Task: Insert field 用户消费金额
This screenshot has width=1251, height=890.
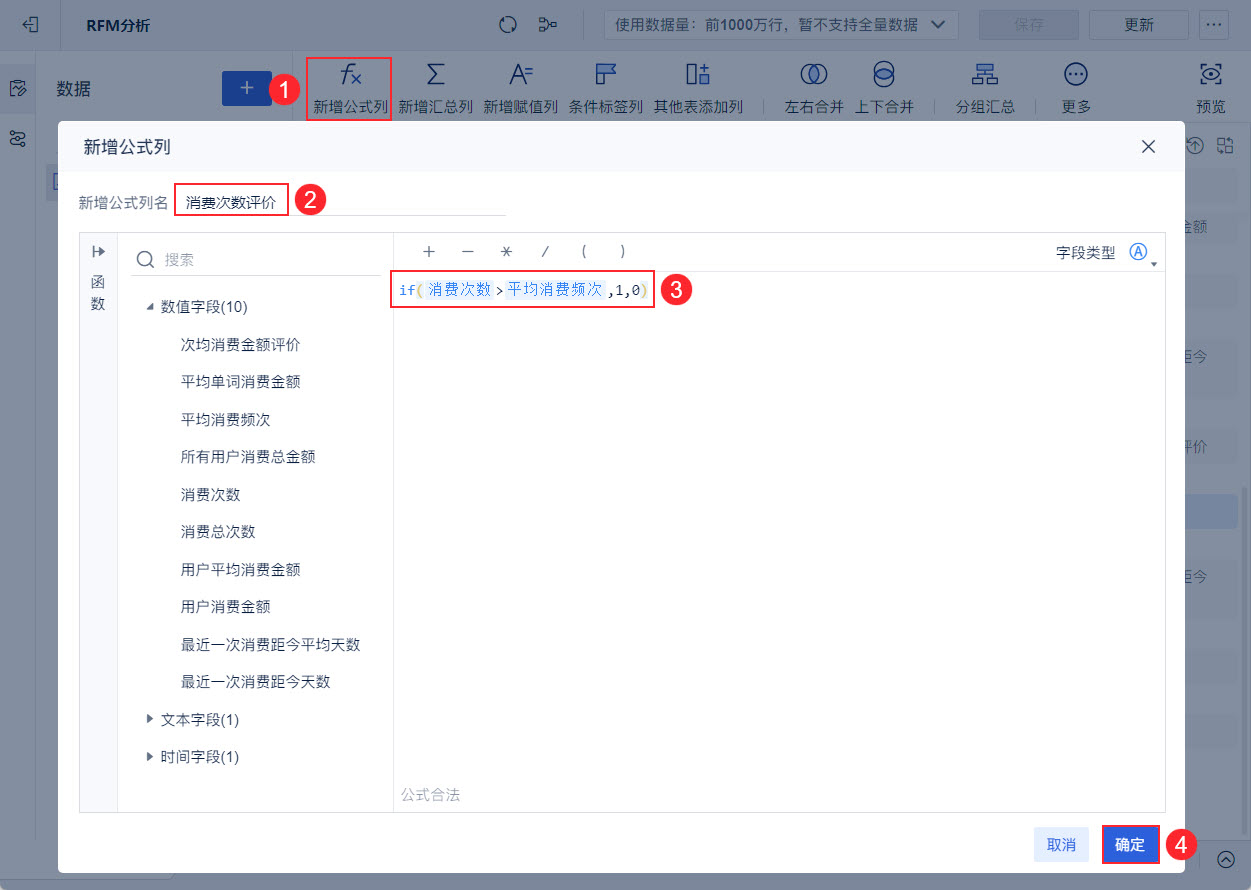Action: point(225,606)
